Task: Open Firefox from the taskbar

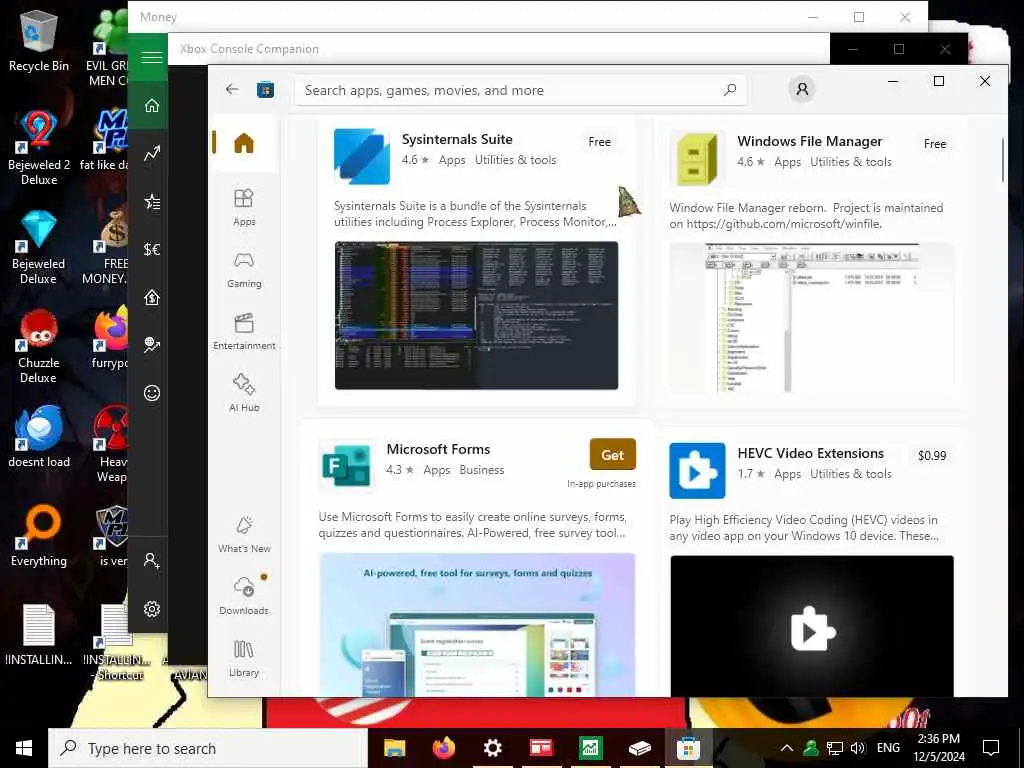Action: pyautogui.click(x=443, y=748)
